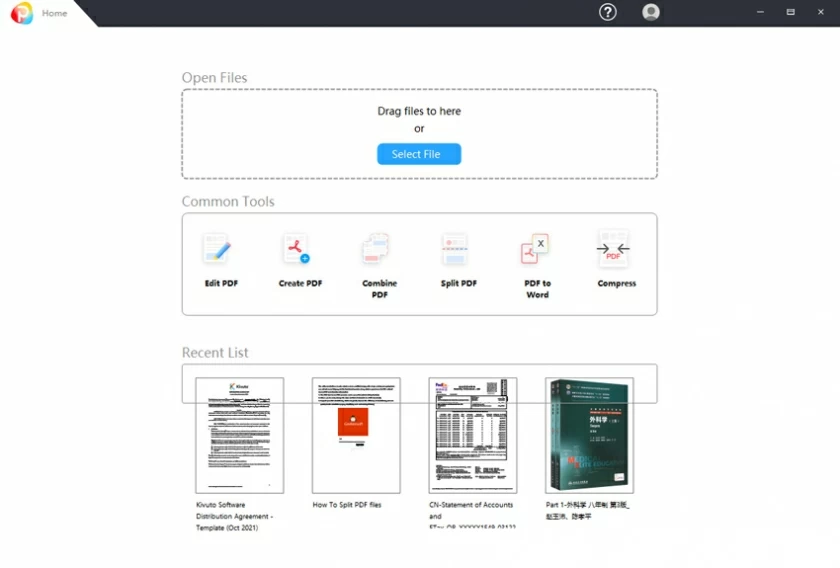This screenshot has height=568, width=840.
Task: Open the Part 1 surgery book thumbnail
Action: (x=589, y=435)
